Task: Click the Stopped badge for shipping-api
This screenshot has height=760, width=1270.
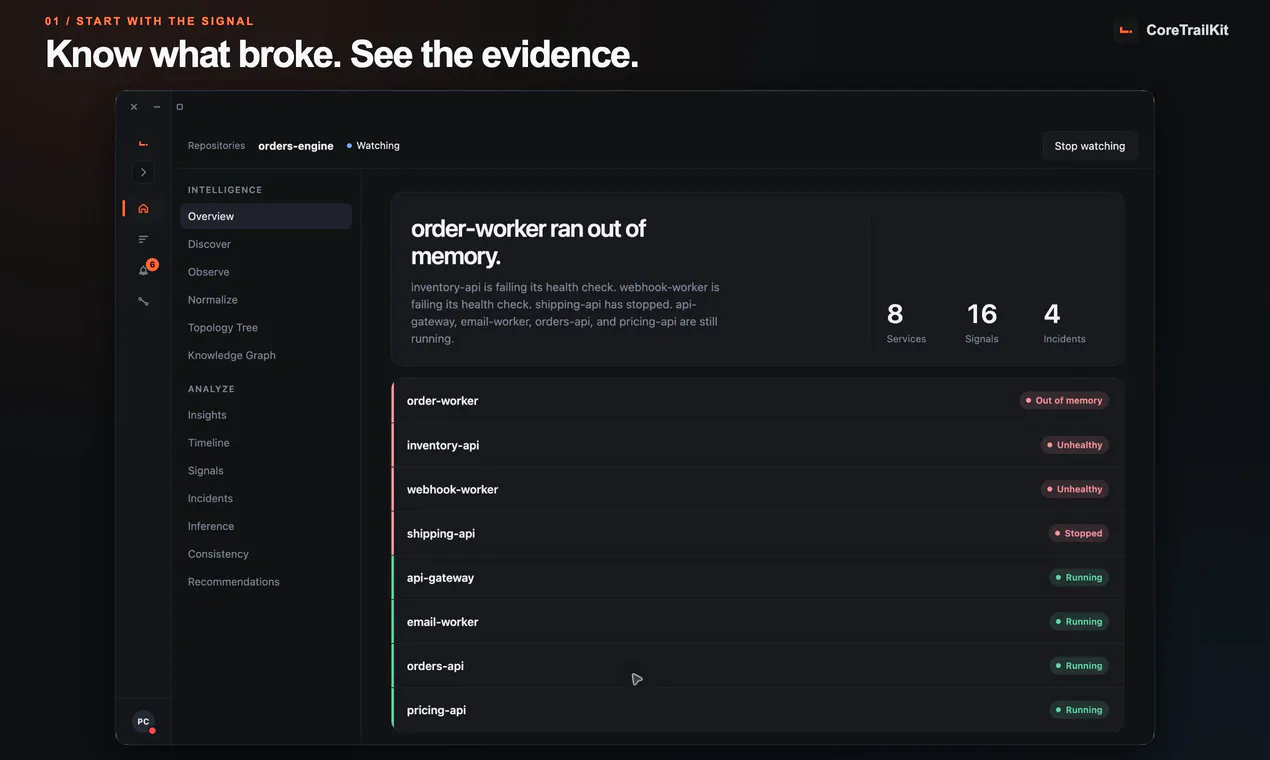Action: click(1078, 533)
